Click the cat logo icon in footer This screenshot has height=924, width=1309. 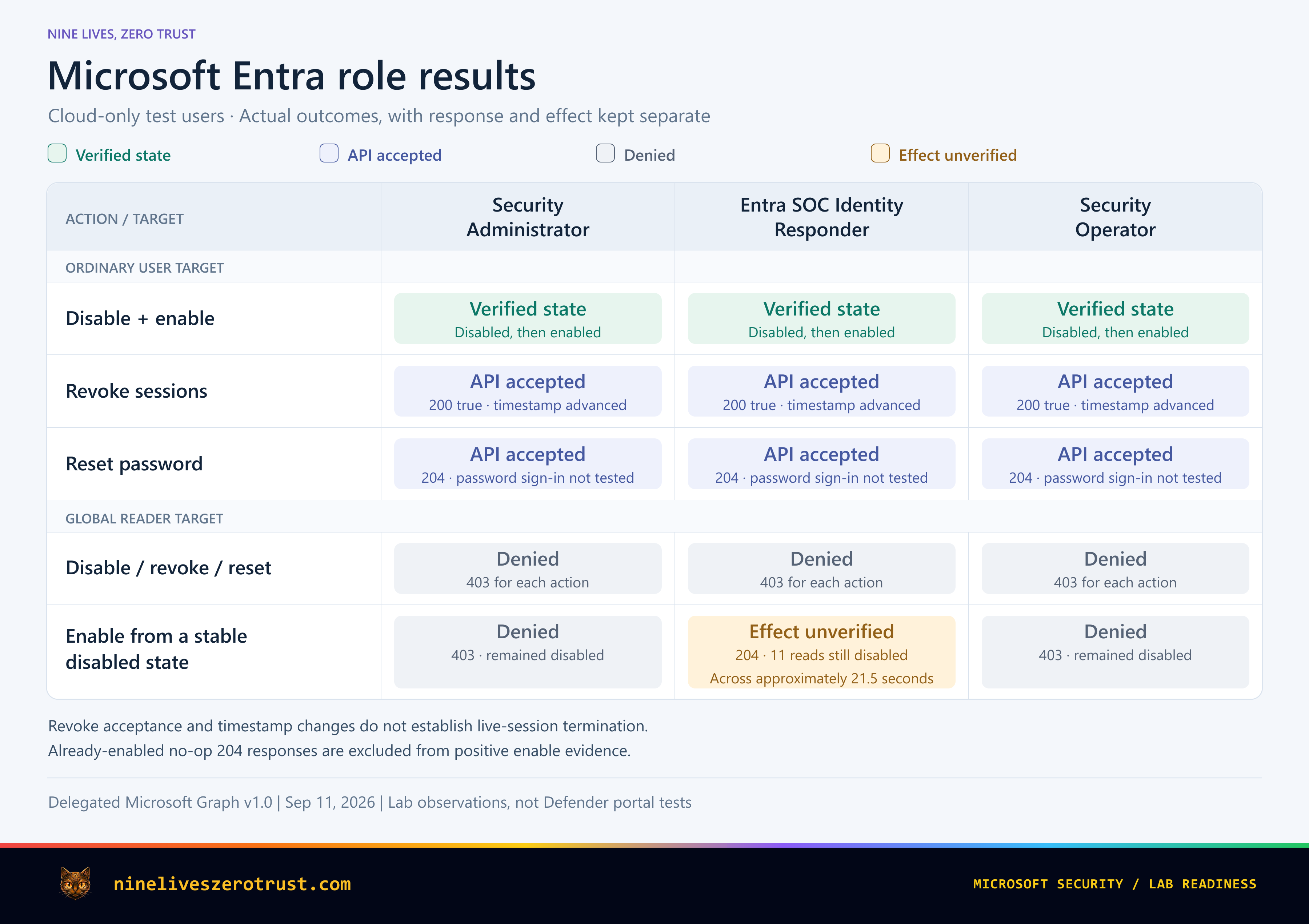pyautogui.click(x=75, y=883)
